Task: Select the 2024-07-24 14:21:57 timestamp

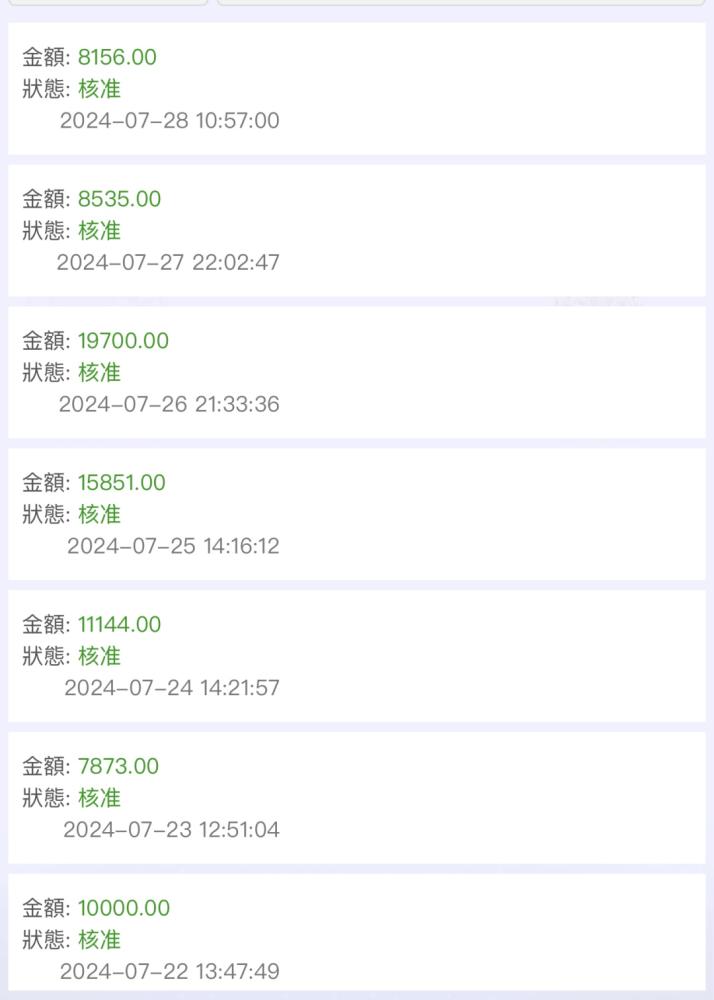Action: 172,688
